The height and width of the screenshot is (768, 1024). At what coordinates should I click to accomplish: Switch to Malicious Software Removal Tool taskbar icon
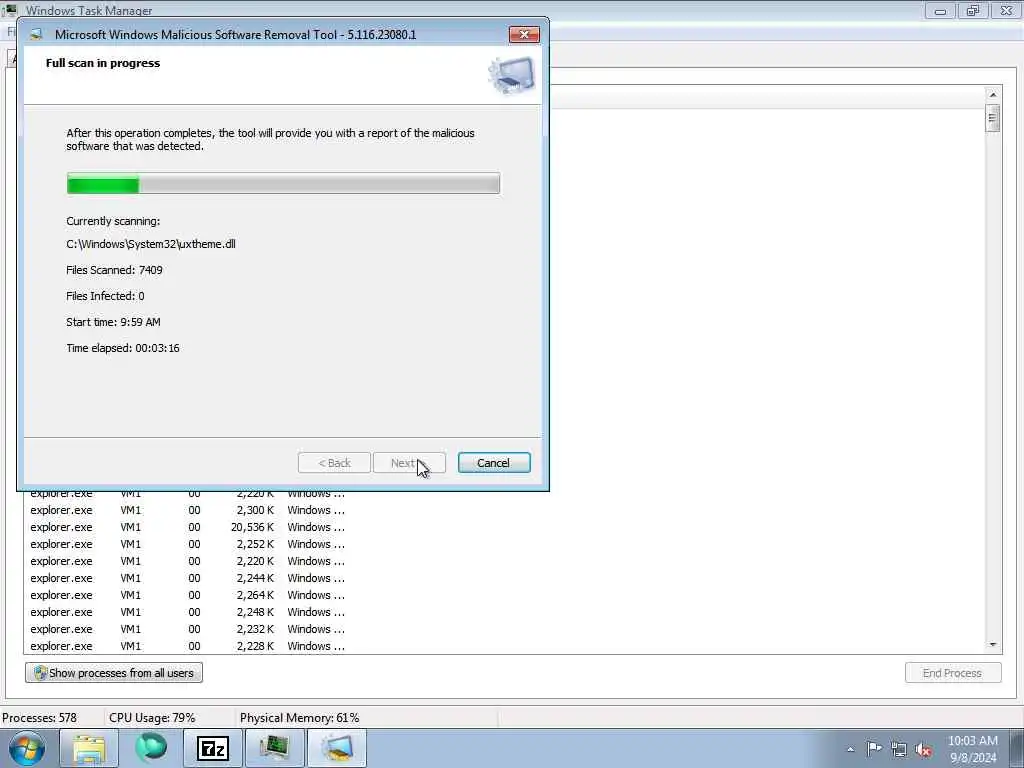336,748
